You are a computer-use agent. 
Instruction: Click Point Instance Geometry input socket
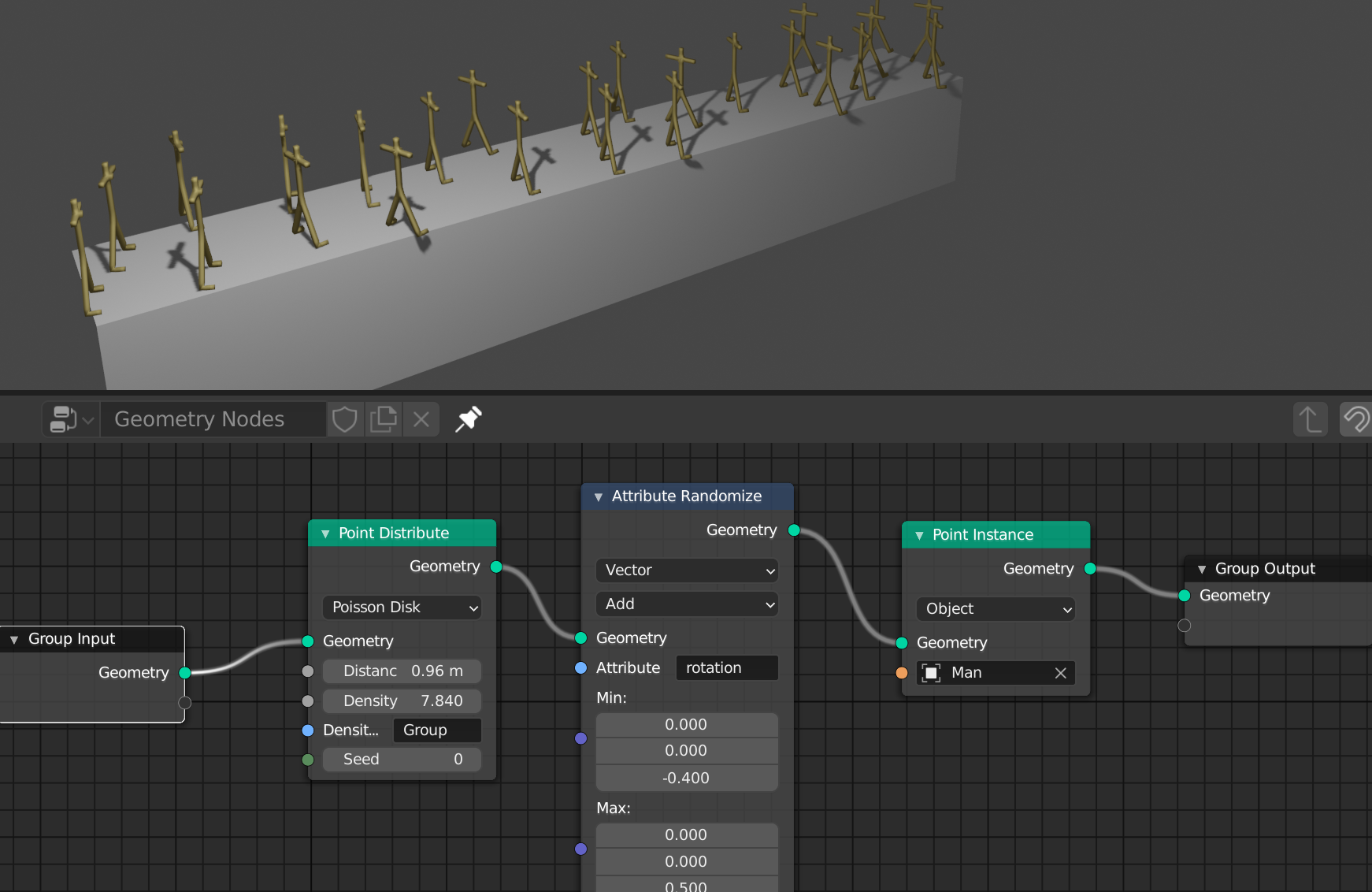tap(902, 643)
